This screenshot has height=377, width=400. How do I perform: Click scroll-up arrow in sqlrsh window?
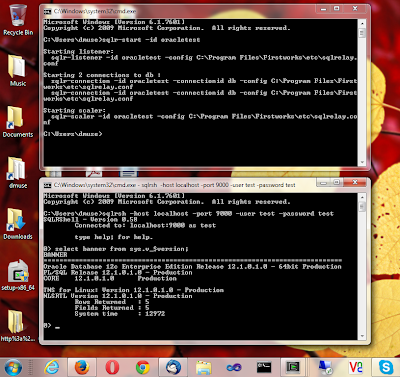click(362, 197)
